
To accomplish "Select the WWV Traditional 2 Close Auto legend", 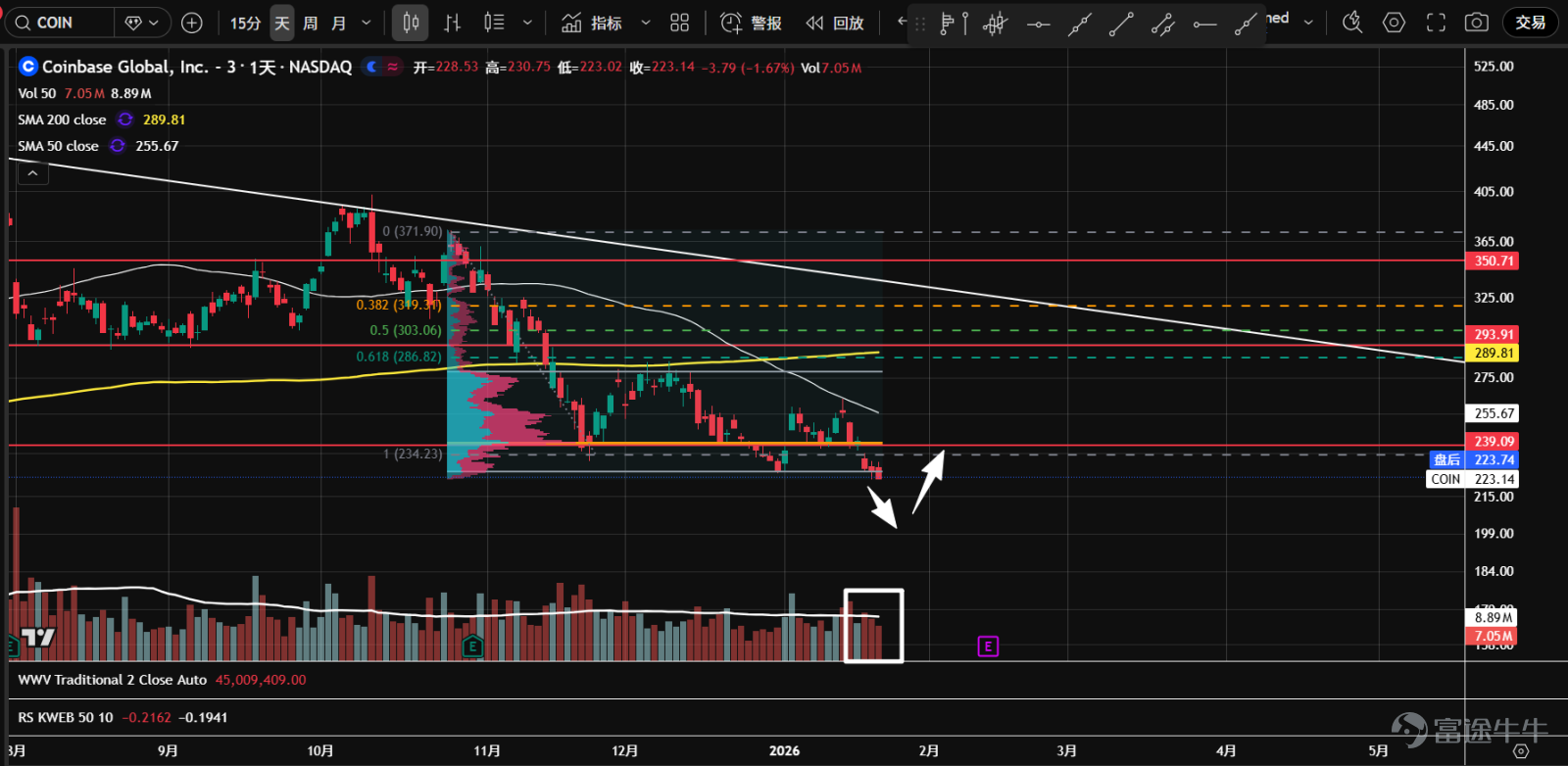I will pyautogui.click(x=113, y=680).
